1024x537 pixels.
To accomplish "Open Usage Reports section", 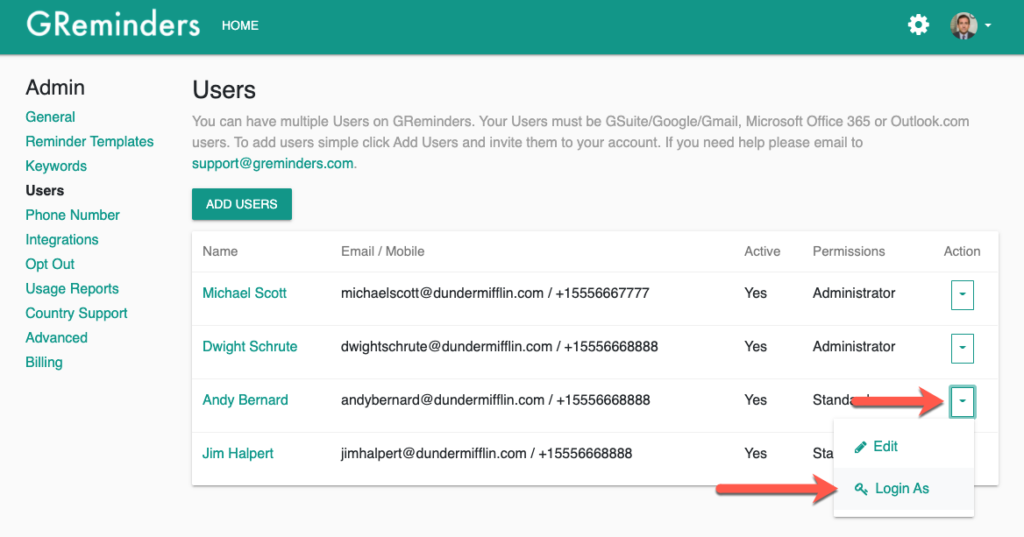I will (x=72, y=289).
